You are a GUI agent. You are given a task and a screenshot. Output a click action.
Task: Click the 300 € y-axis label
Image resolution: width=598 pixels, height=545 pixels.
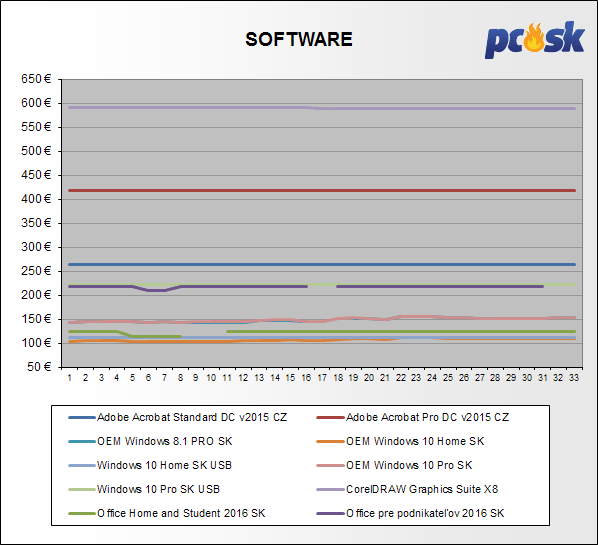tap(36, 247)
